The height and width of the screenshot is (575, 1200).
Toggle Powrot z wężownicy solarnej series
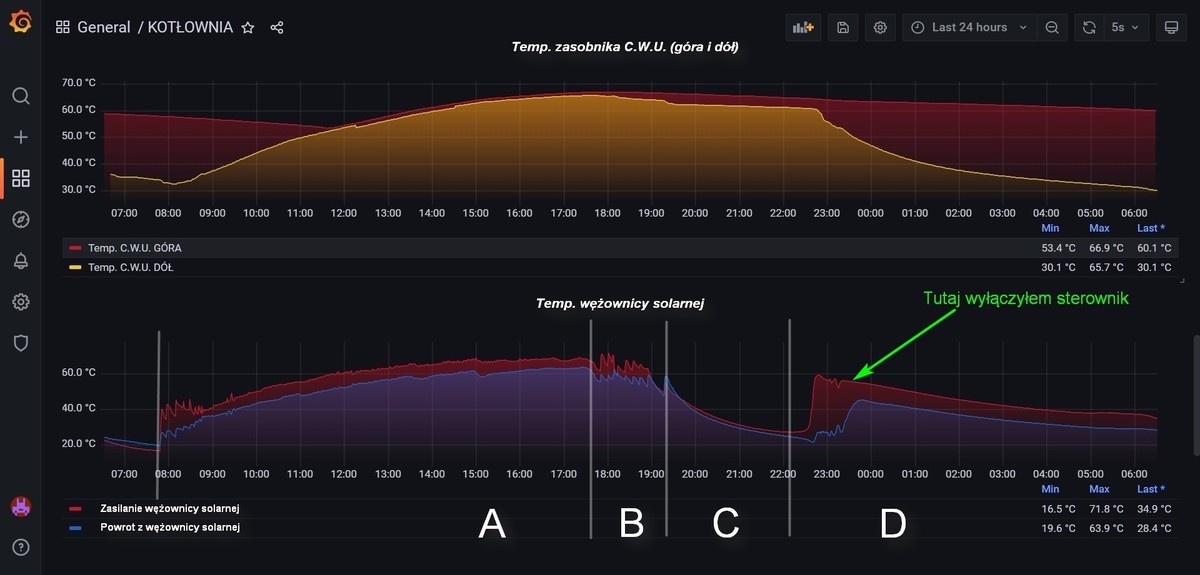[x=169, y=527]
